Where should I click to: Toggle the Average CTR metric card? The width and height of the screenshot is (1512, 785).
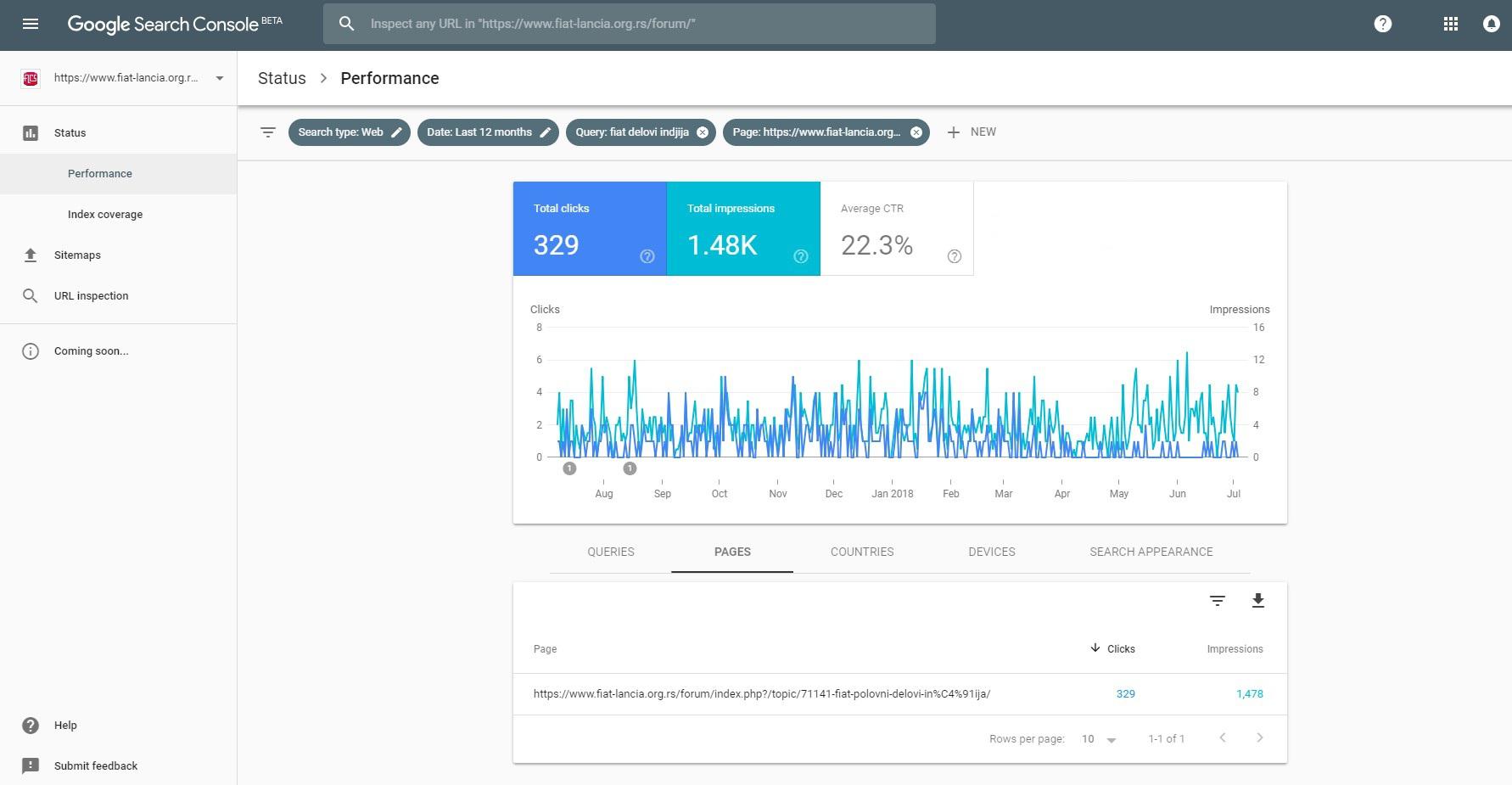897,228
